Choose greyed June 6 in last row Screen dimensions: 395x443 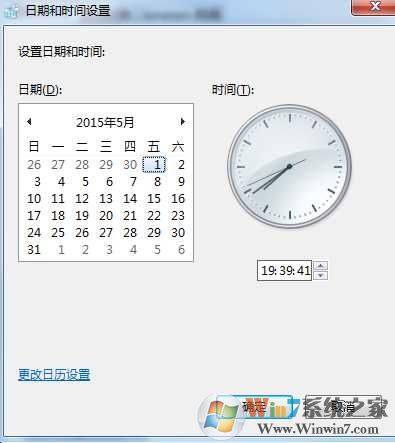pyautogui.click(x=180, y=250)
